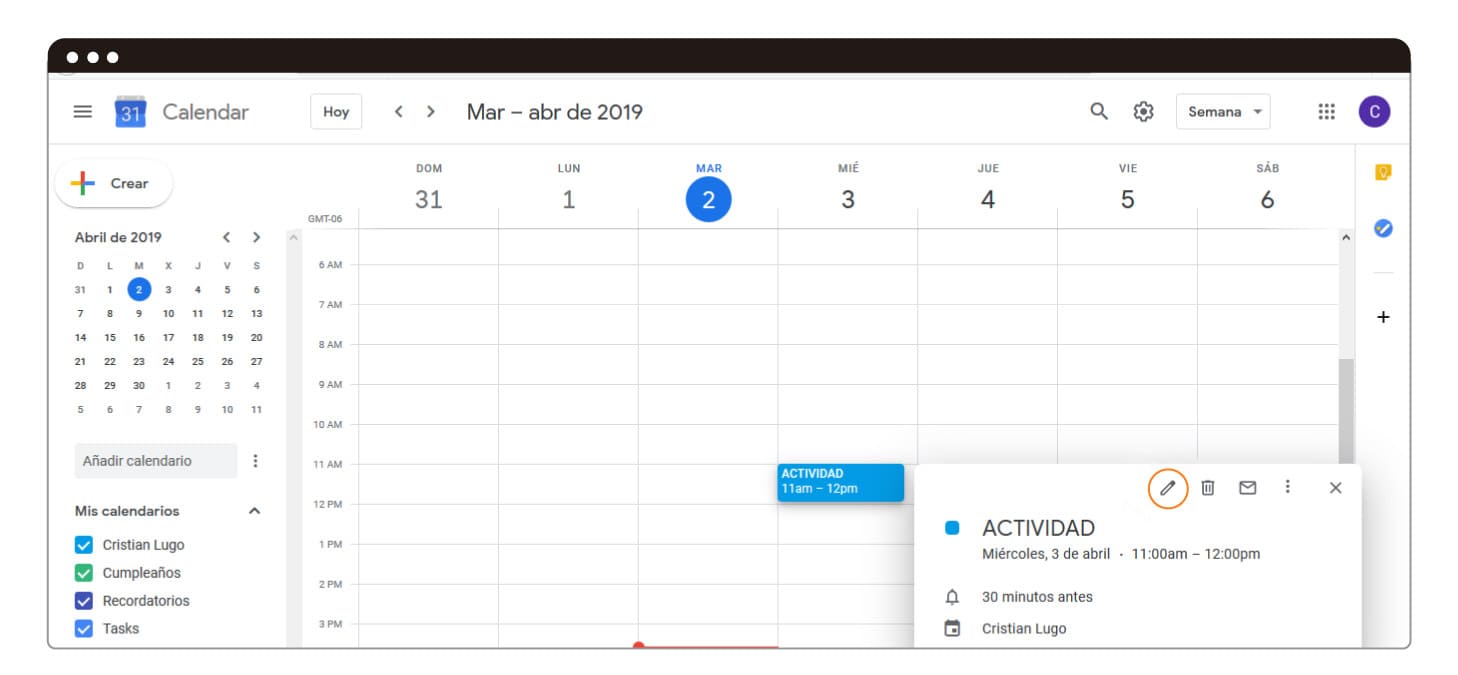
Task: Open the search magnifier icon
Action: (x=1098, y=112)
